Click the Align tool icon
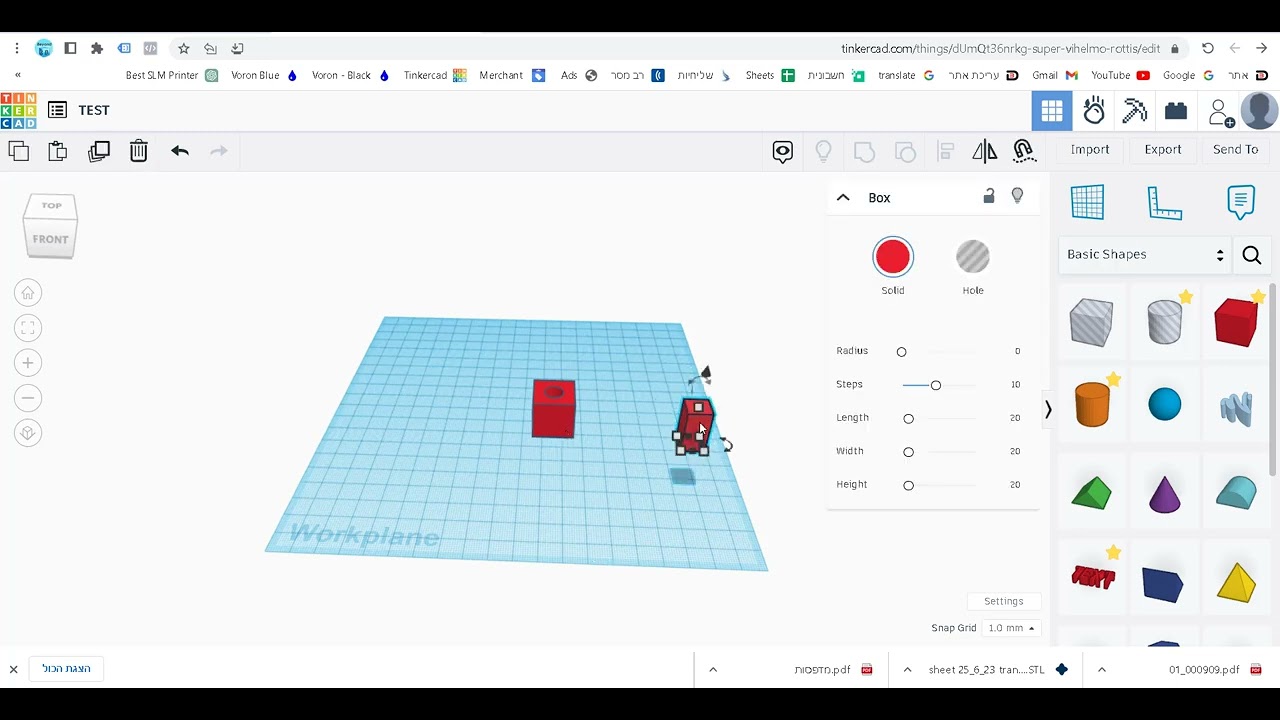The height and width of the screenshot is (720, 1280). [x=945, y=151]
